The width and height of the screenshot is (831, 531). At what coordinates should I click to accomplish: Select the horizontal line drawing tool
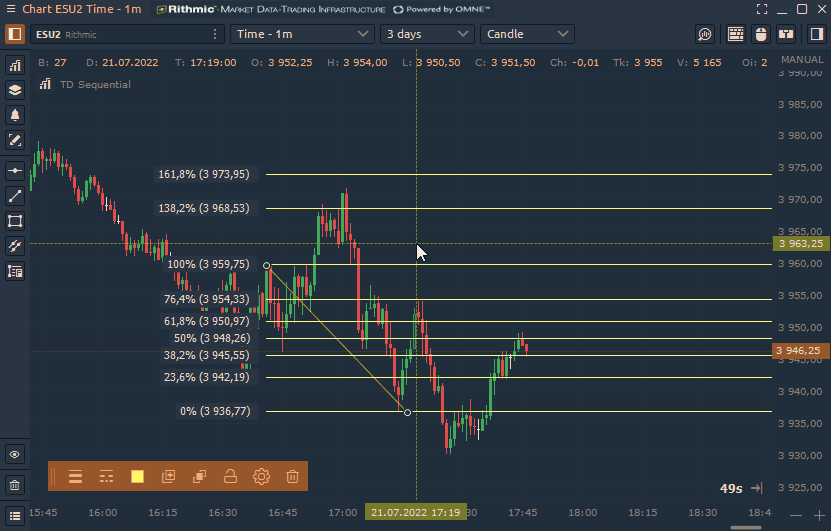point(15,171)
